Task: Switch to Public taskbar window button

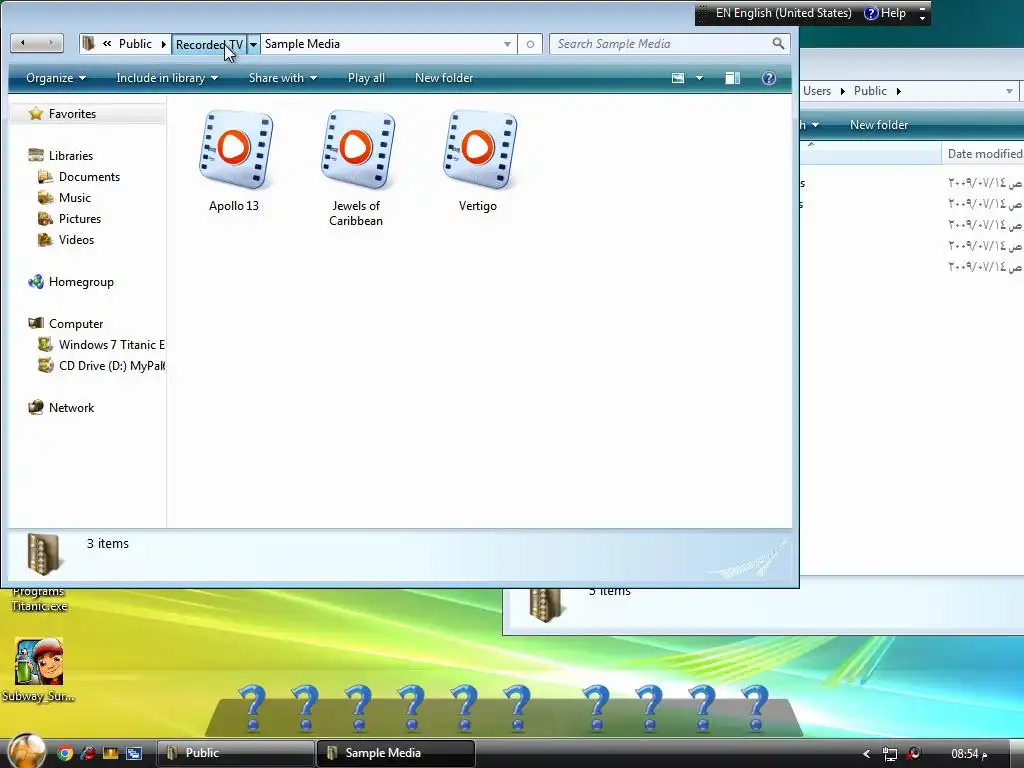Action: 236,753
